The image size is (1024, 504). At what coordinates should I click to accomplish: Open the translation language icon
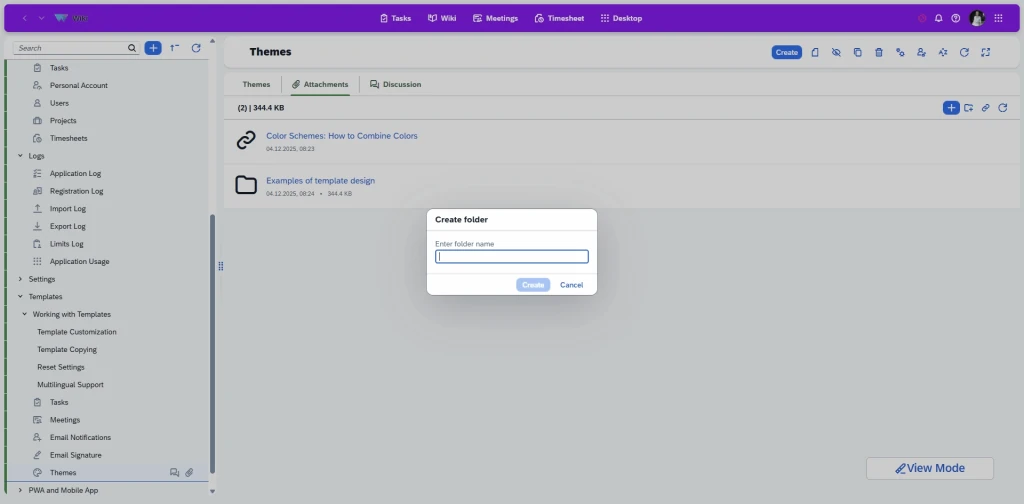click(942, 52)
